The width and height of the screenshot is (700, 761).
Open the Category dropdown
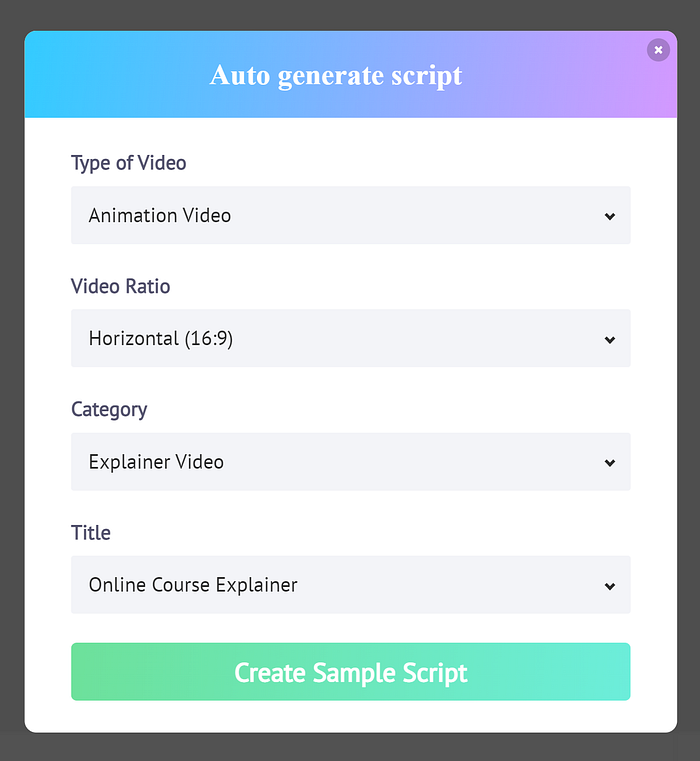pyautogui.click(x=350, y=462)
